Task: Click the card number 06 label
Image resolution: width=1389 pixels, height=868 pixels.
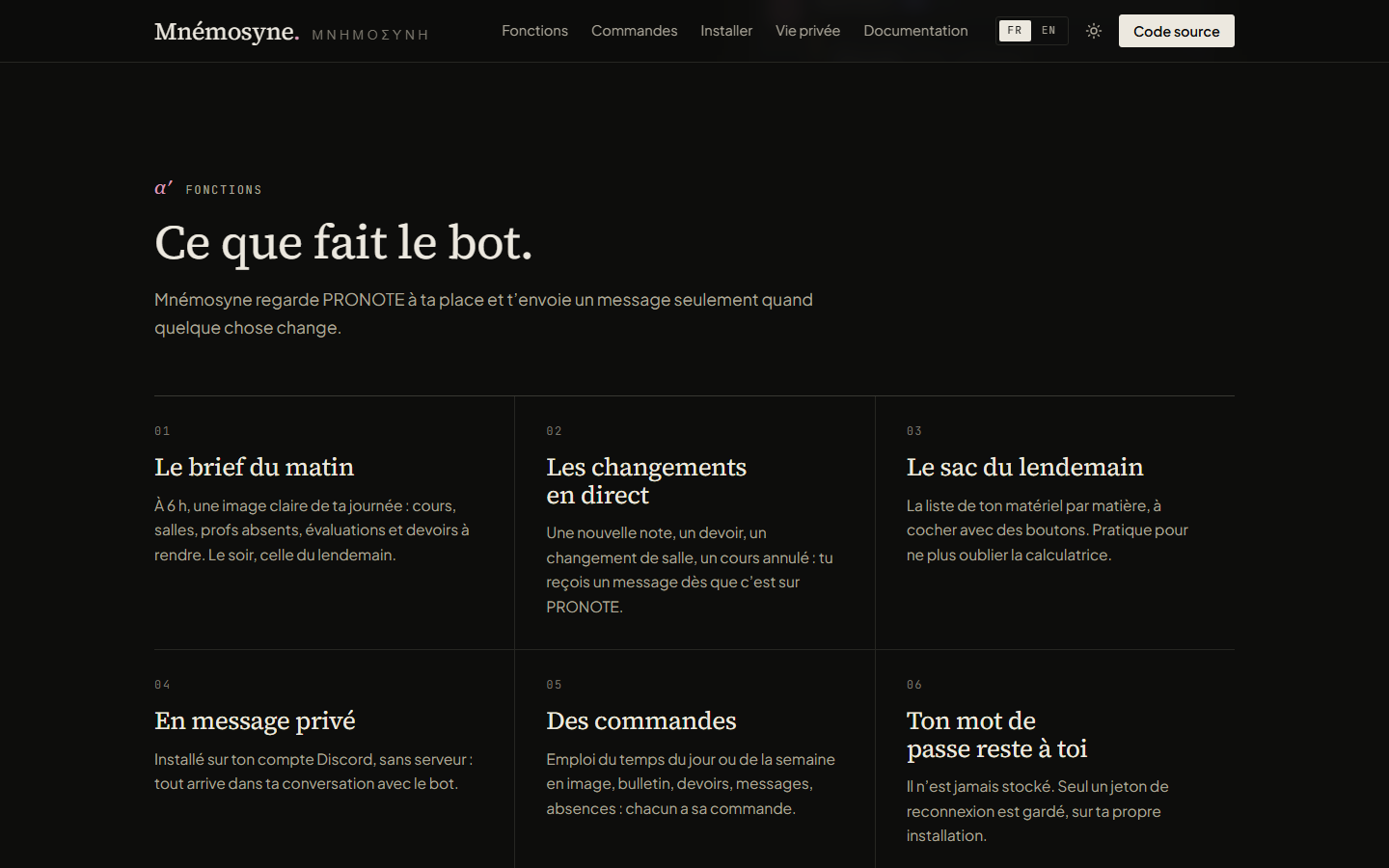Action: (x=914, y=685)
